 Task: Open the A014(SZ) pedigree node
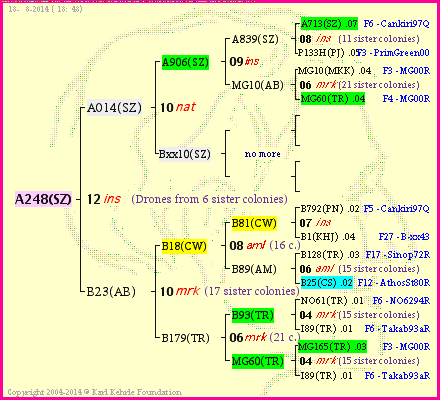[114, 108]
